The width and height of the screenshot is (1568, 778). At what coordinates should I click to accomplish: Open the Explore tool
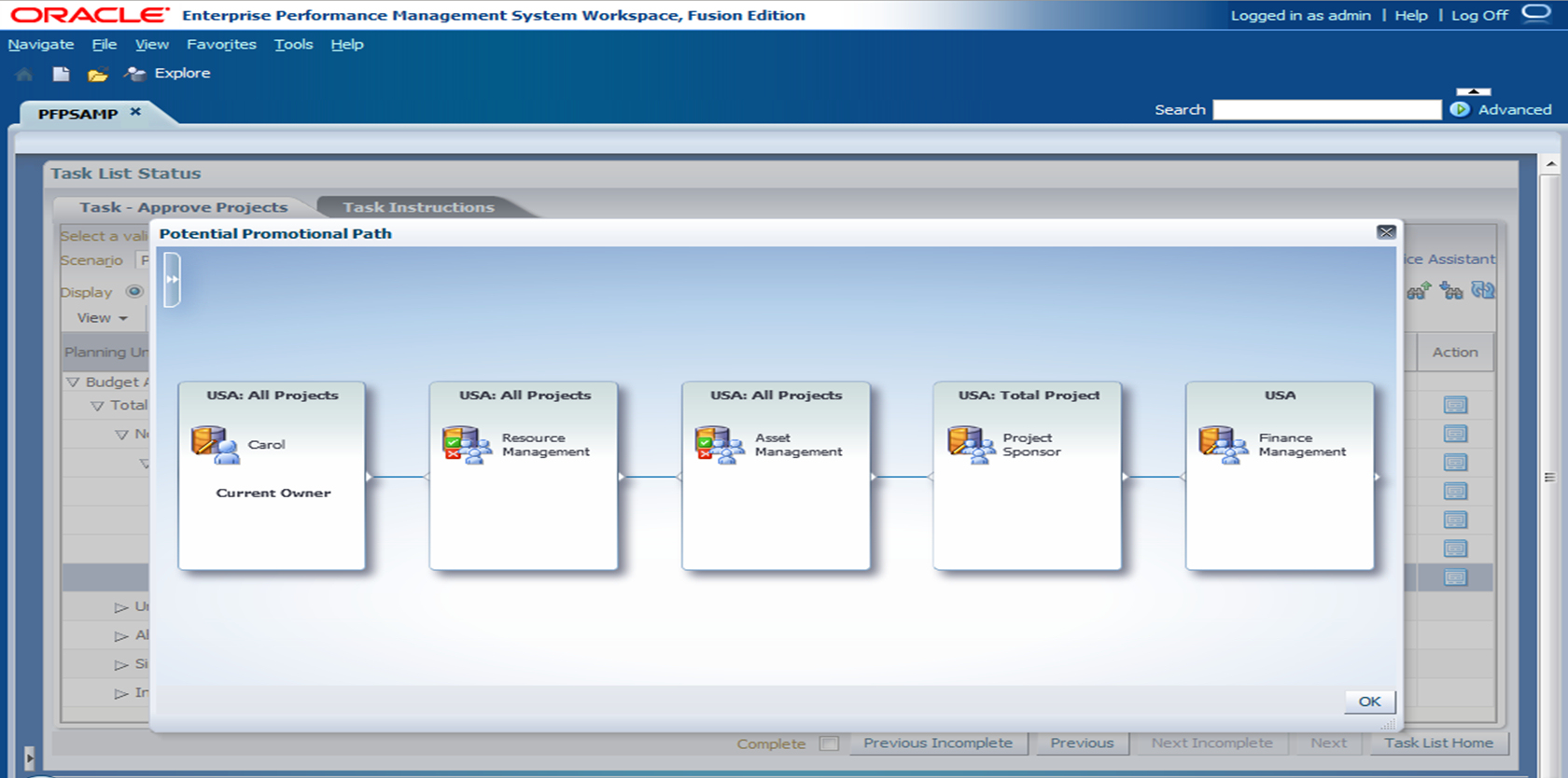coord(168,73)
